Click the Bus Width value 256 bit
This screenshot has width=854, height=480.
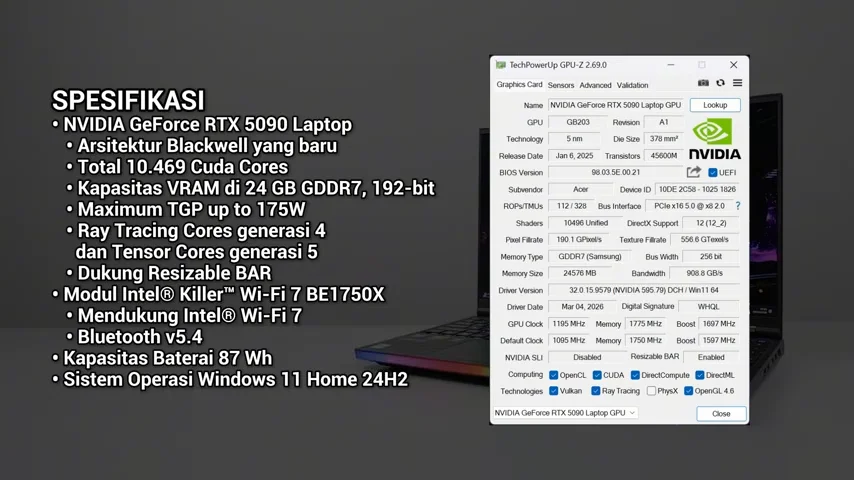(711, 256)
